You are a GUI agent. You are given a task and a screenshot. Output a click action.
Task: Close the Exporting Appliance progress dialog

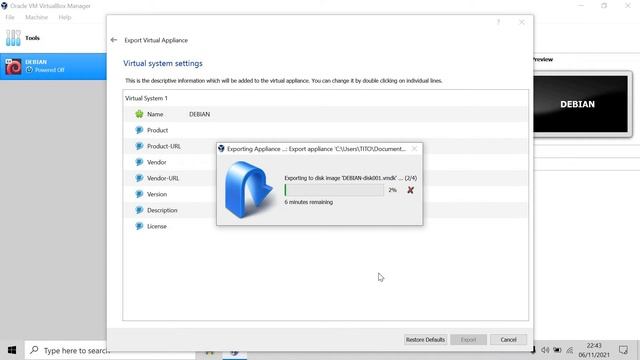414,149
